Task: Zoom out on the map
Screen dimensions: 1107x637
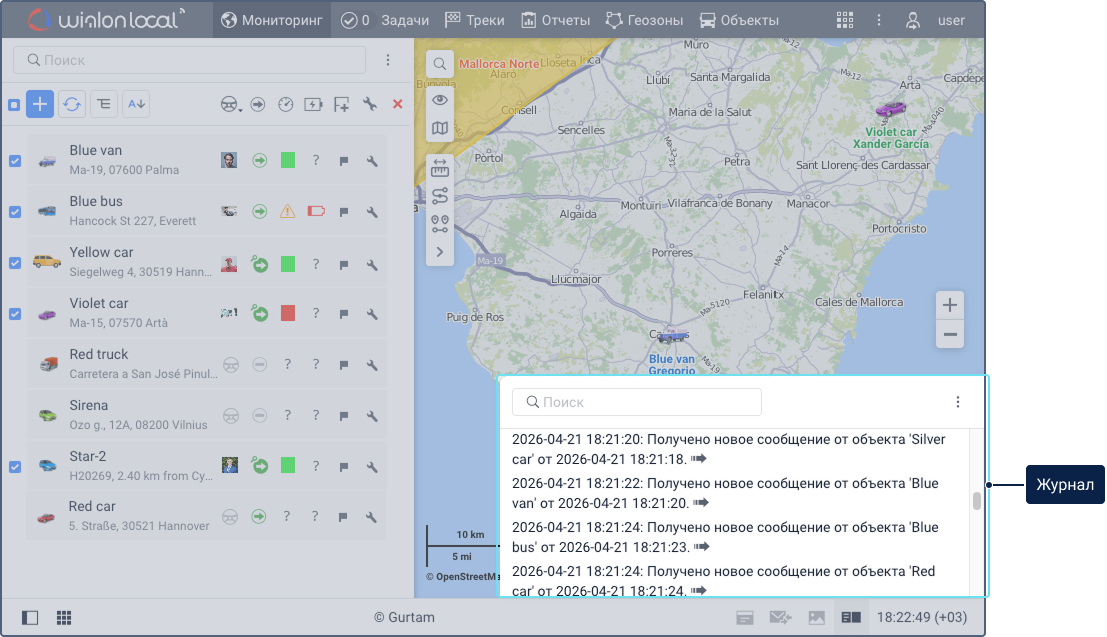Action: [x=950, y=335]
